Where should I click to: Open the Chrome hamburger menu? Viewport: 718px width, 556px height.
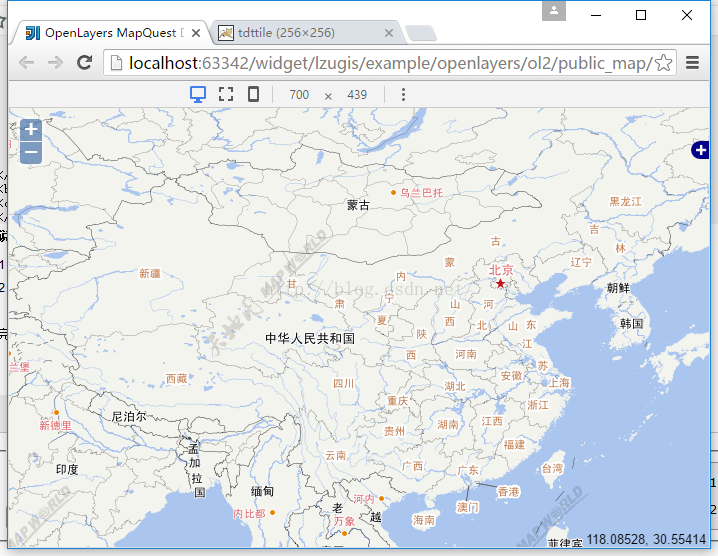click(692, 63)
